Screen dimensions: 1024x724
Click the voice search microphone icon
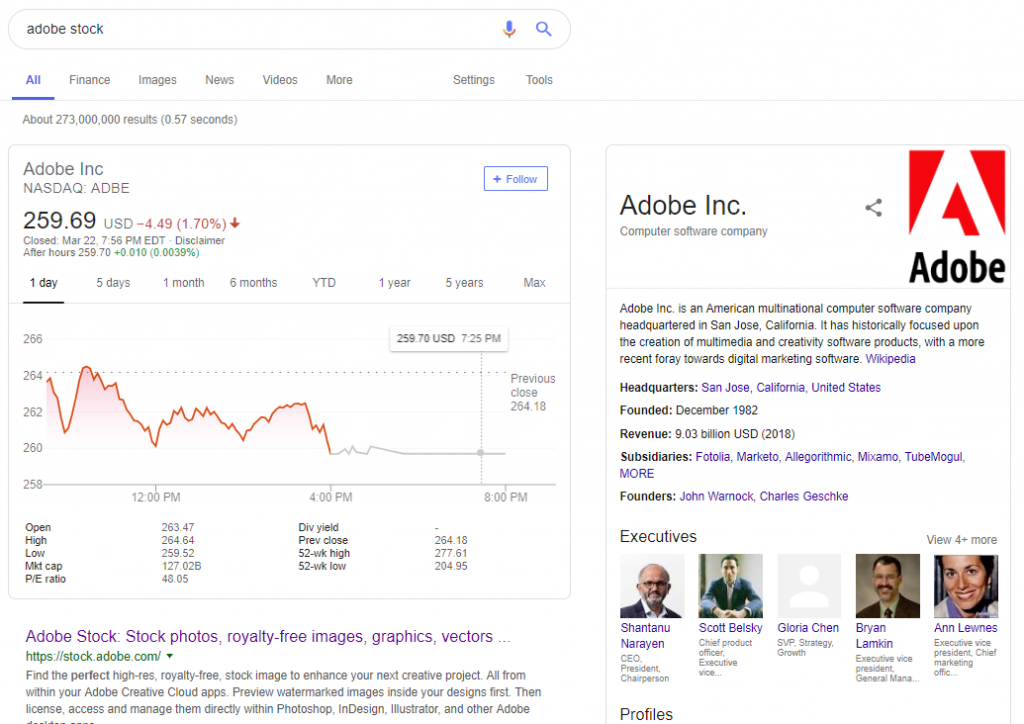point(509,29)
